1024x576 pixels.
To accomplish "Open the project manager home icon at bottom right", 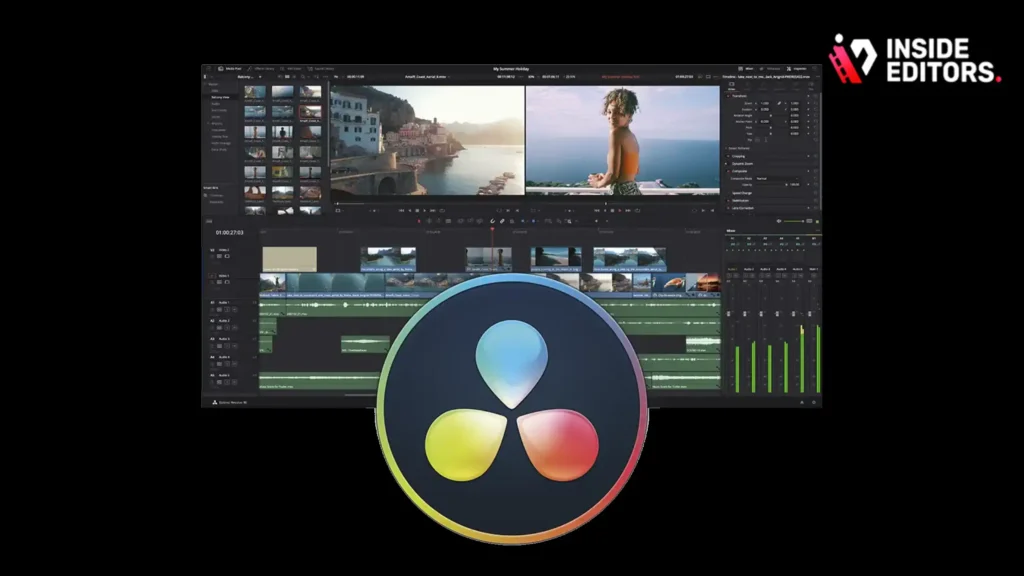I will (802, 402).
